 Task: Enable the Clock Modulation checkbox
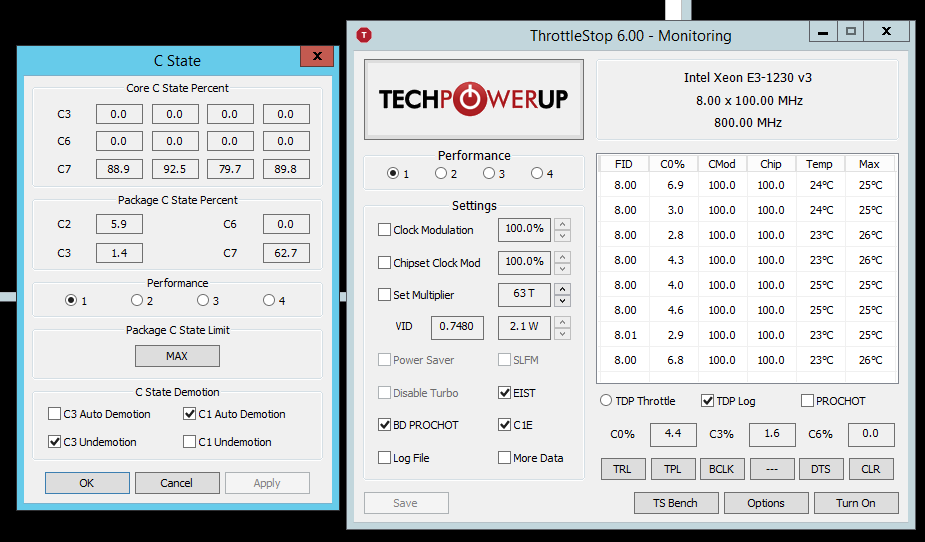[x=384, y=229]
